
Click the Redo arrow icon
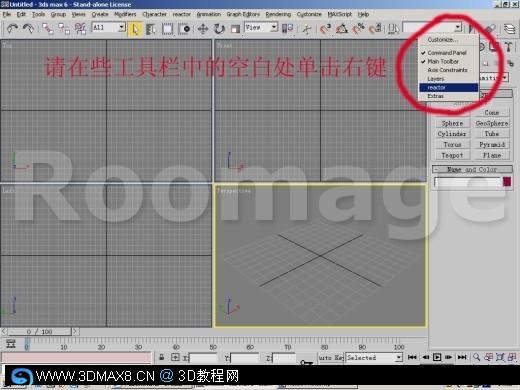click(28, 29)
